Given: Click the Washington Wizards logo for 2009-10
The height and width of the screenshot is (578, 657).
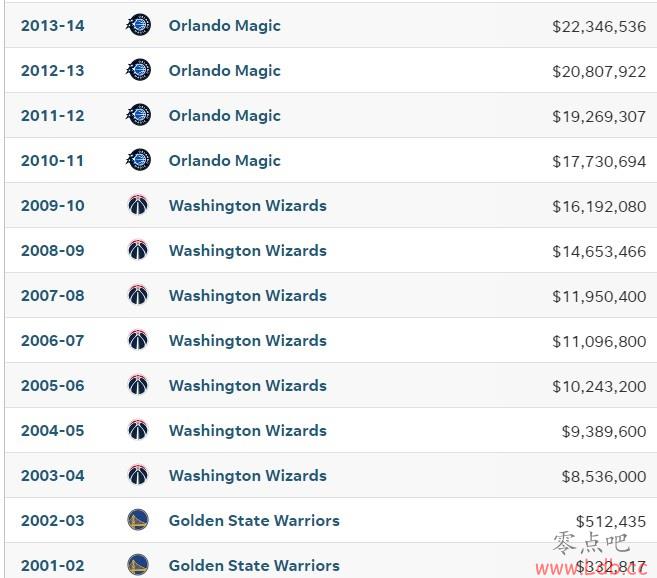Looking at the screenshot, I should (138, 205).
